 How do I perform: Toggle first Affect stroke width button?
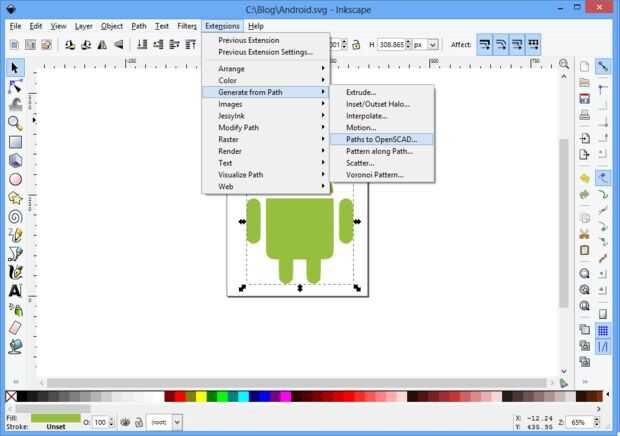(485, 44)
